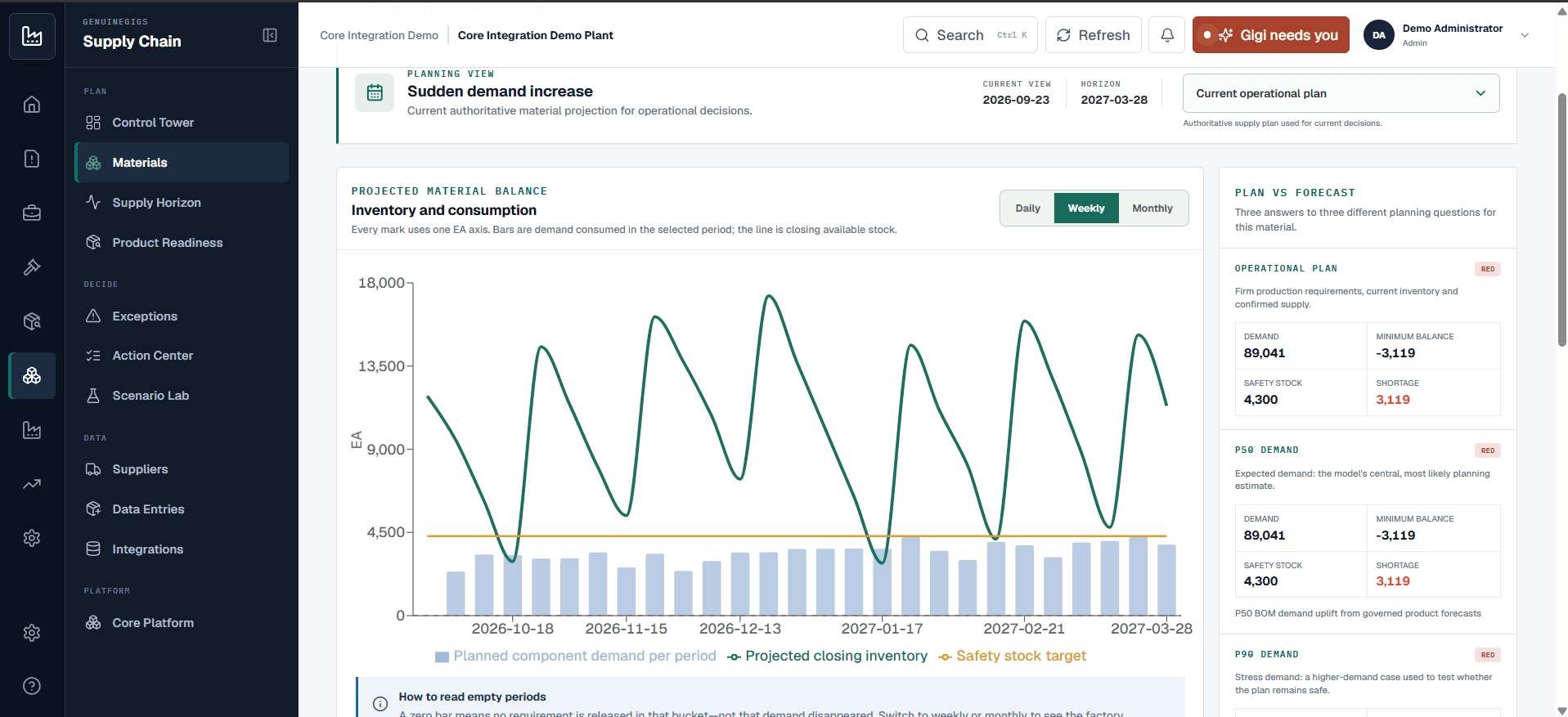
Task: Switch chart to Daily view
Action: coord(1027,208)
